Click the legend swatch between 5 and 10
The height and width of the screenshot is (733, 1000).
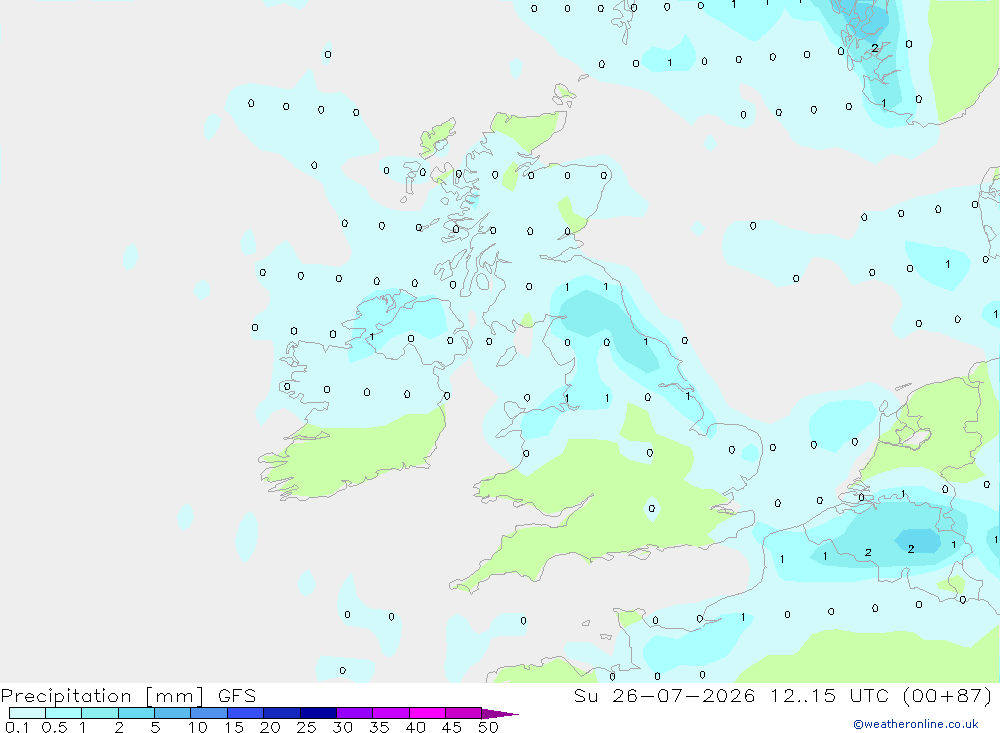(173, 713)
